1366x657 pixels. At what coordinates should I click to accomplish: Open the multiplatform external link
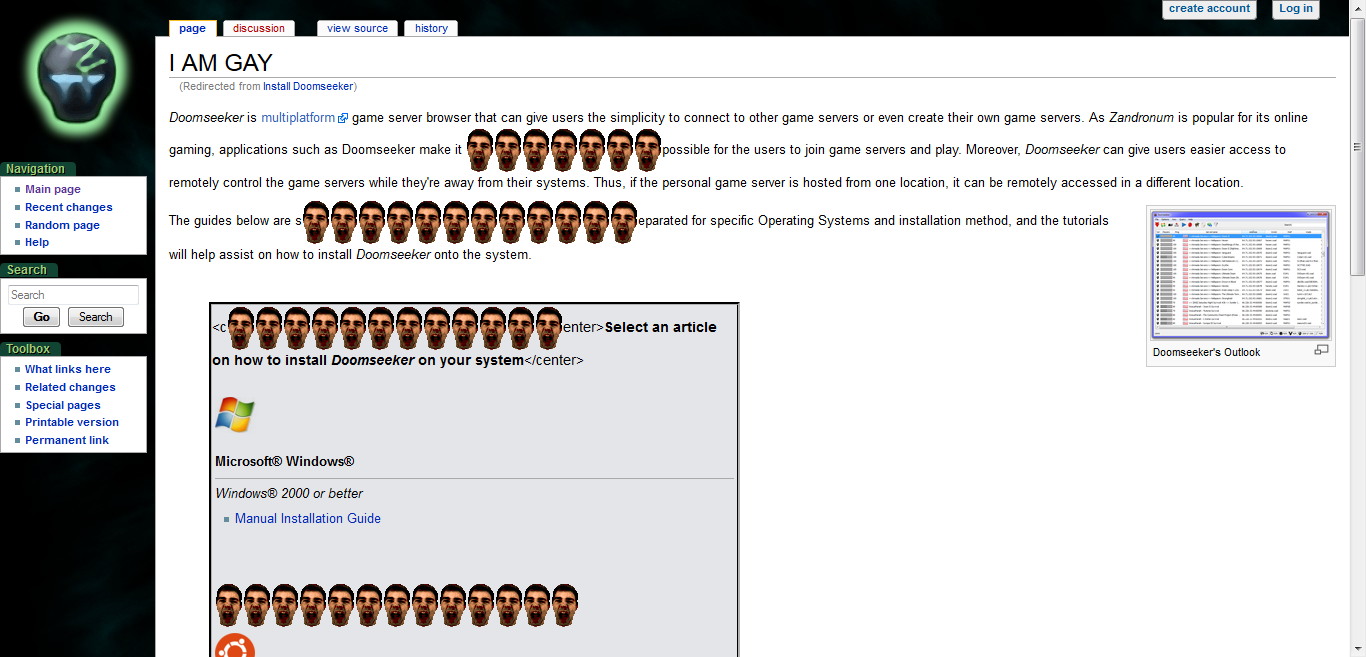[298, 118]
